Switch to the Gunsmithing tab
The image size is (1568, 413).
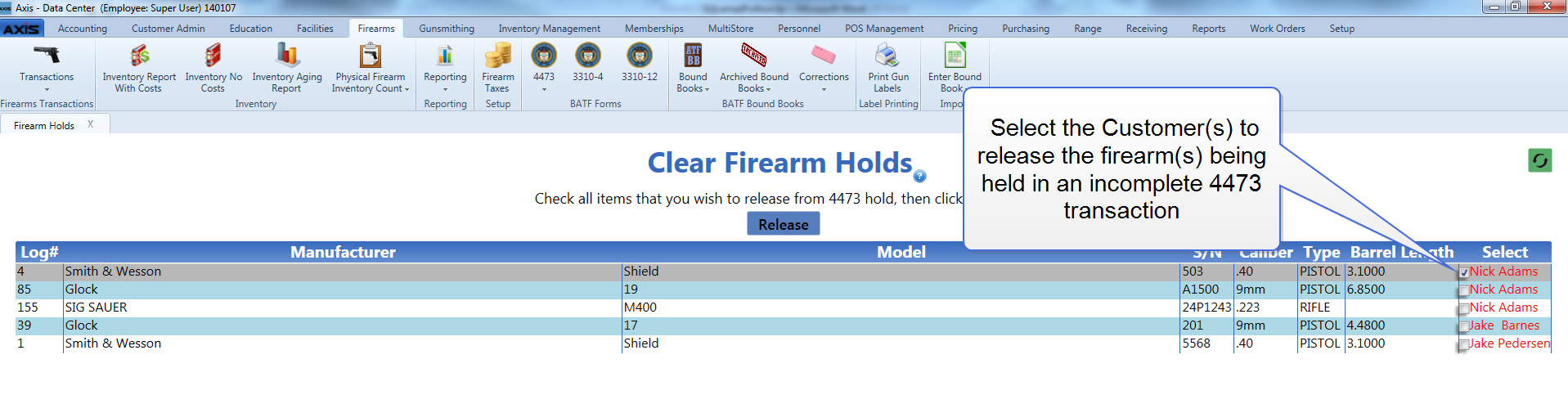[447, 29]
